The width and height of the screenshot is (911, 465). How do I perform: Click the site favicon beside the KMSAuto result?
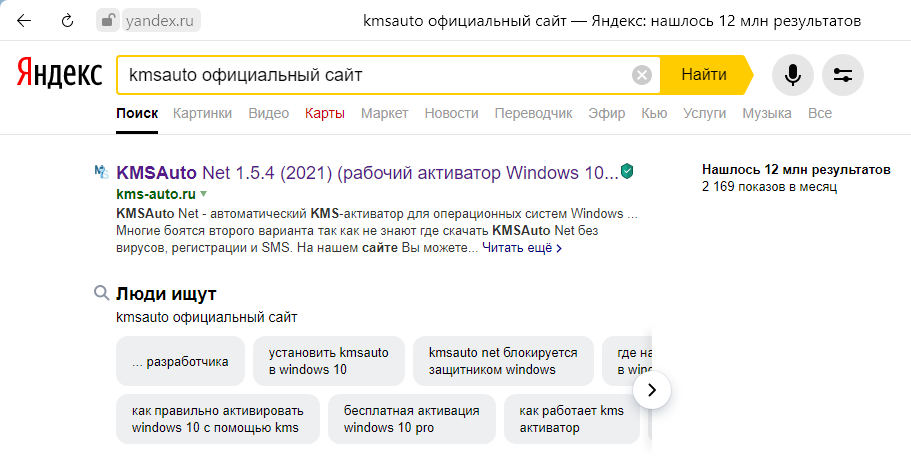pyautogui.click(x=102, y=171)
